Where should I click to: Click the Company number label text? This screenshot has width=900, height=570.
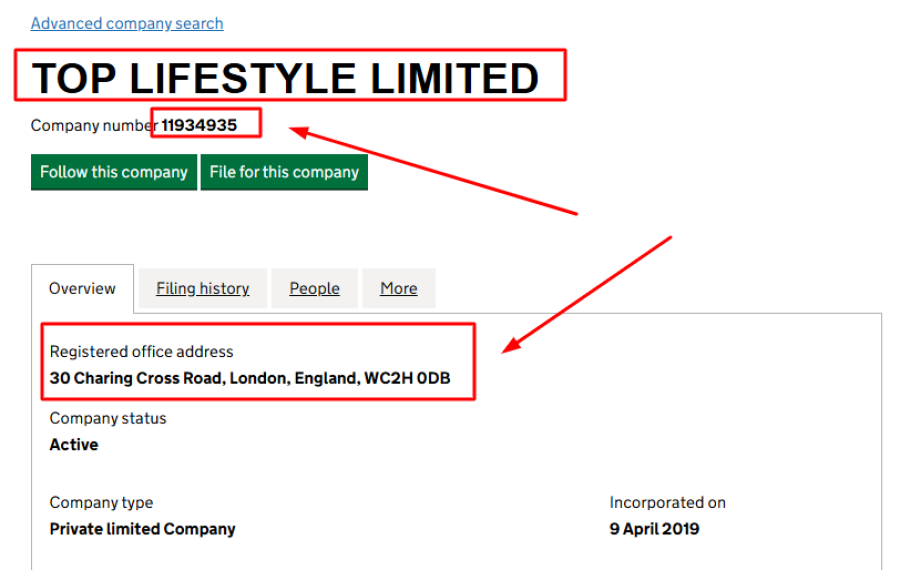[x=95, y=125]
